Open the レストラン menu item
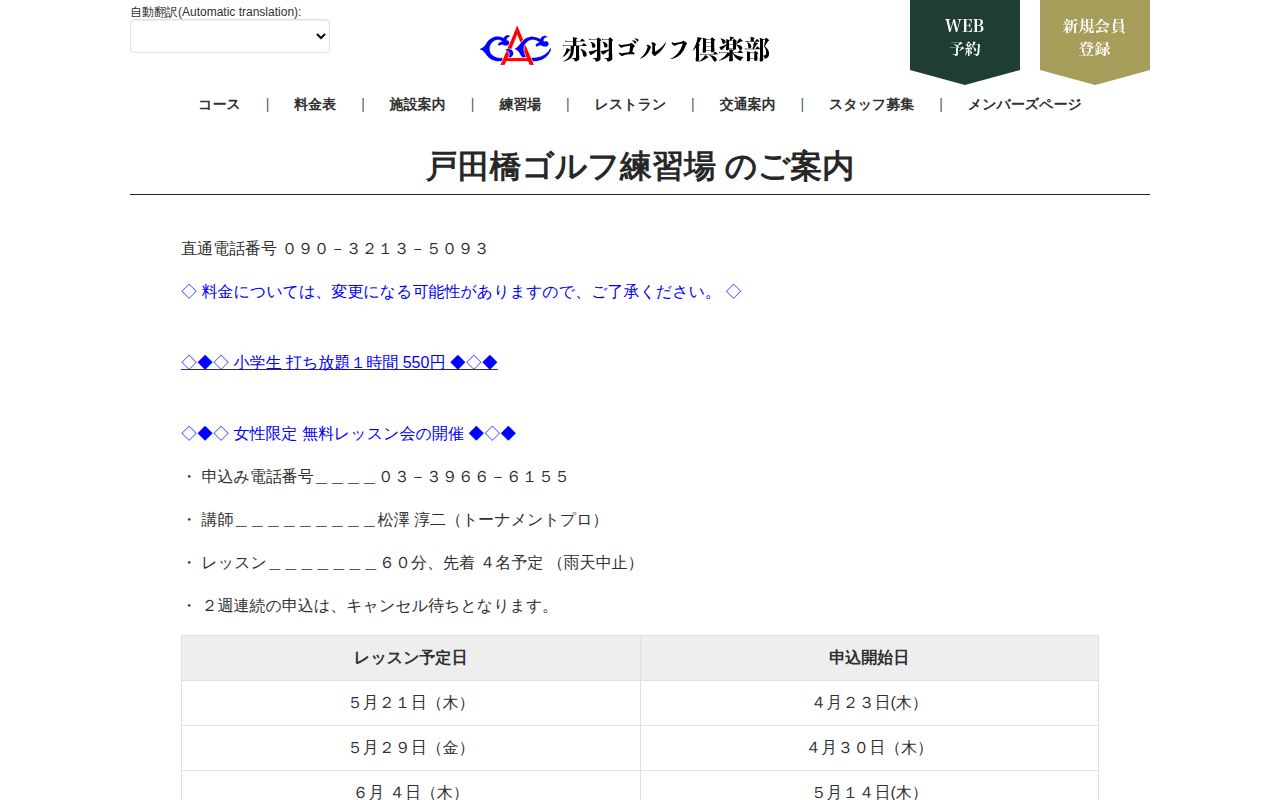 point(630,104)
